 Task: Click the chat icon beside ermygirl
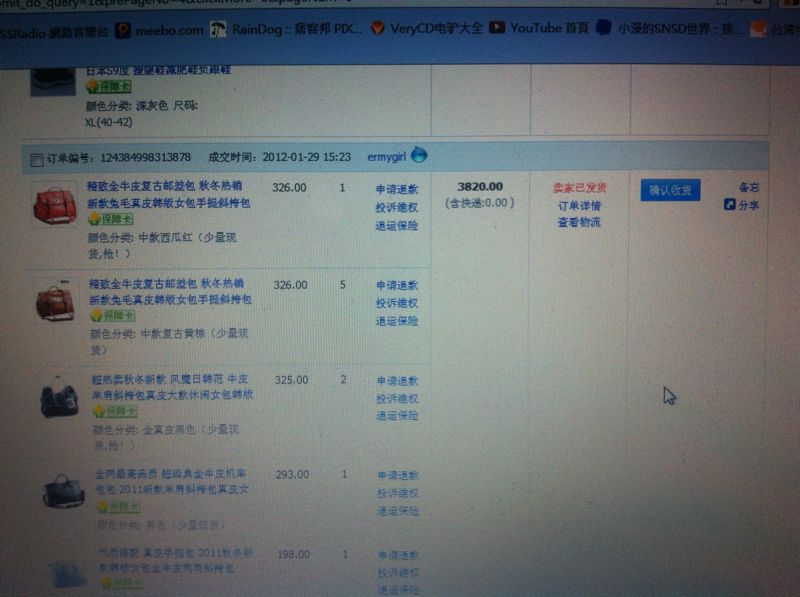click(x=419, y=155)
